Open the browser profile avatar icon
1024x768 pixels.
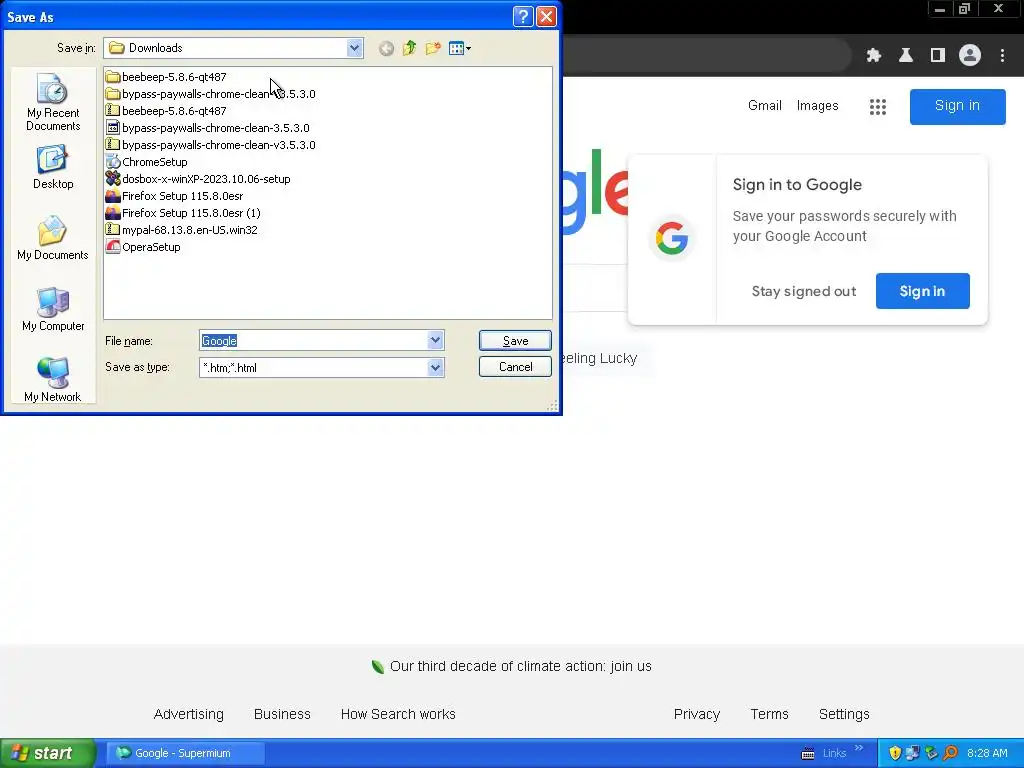pos(970,56)
